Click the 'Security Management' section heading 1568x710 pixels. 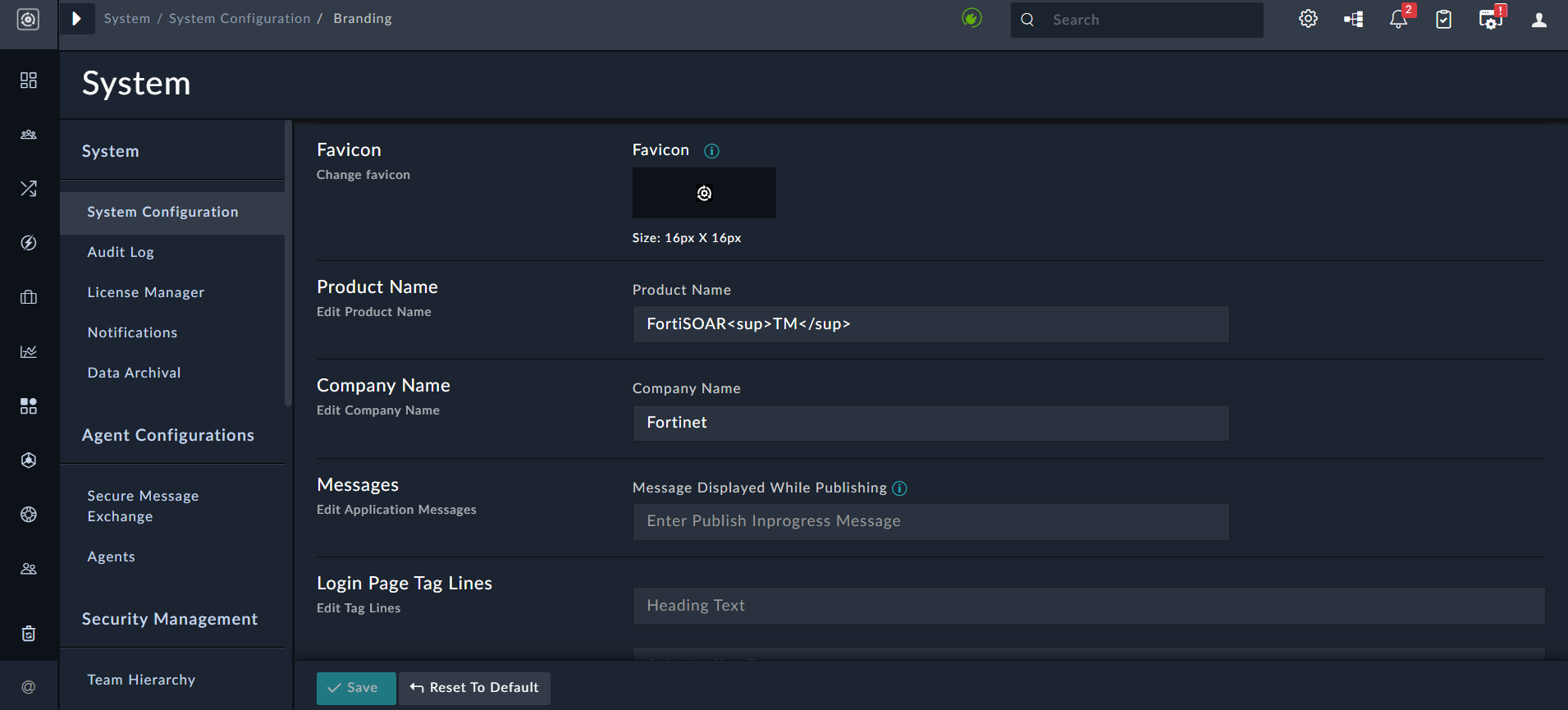click(x=170, y=619)
